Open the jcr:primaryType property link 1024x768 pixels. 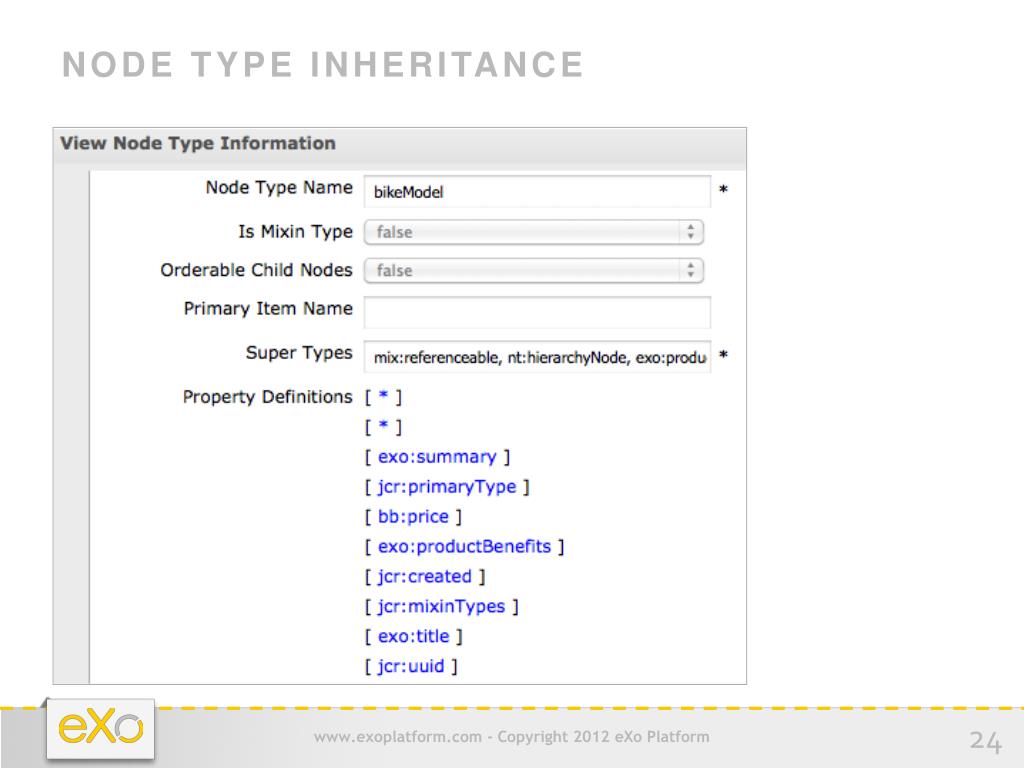447,487
